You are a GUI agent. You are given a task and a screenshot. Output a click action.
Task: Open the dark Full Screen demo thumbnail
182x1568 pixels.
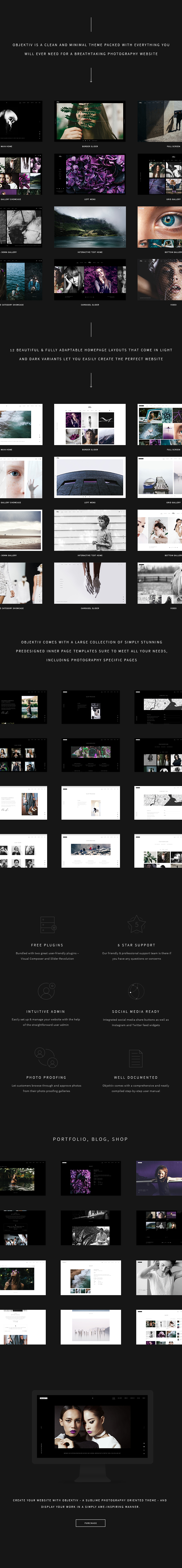click(x=160, y=122)
